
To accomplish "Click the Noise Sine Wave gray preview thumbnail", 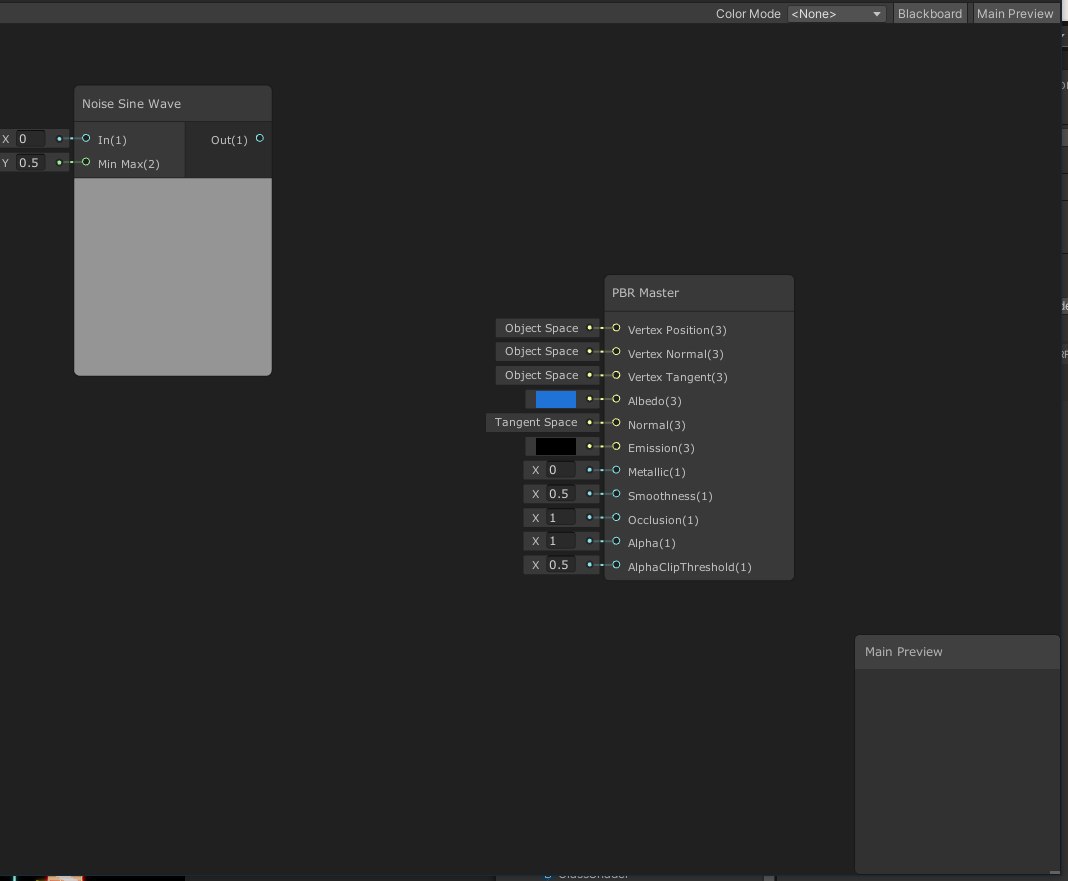I will 173,277.
